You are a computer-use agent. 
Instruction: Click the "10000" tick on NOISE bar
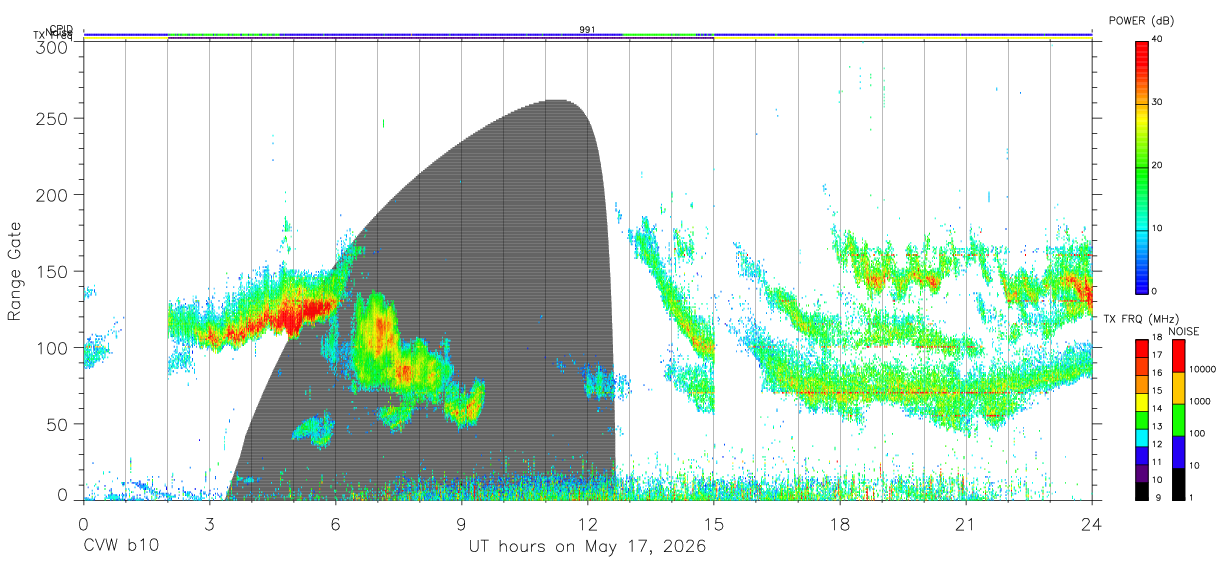coord(1202,371)
